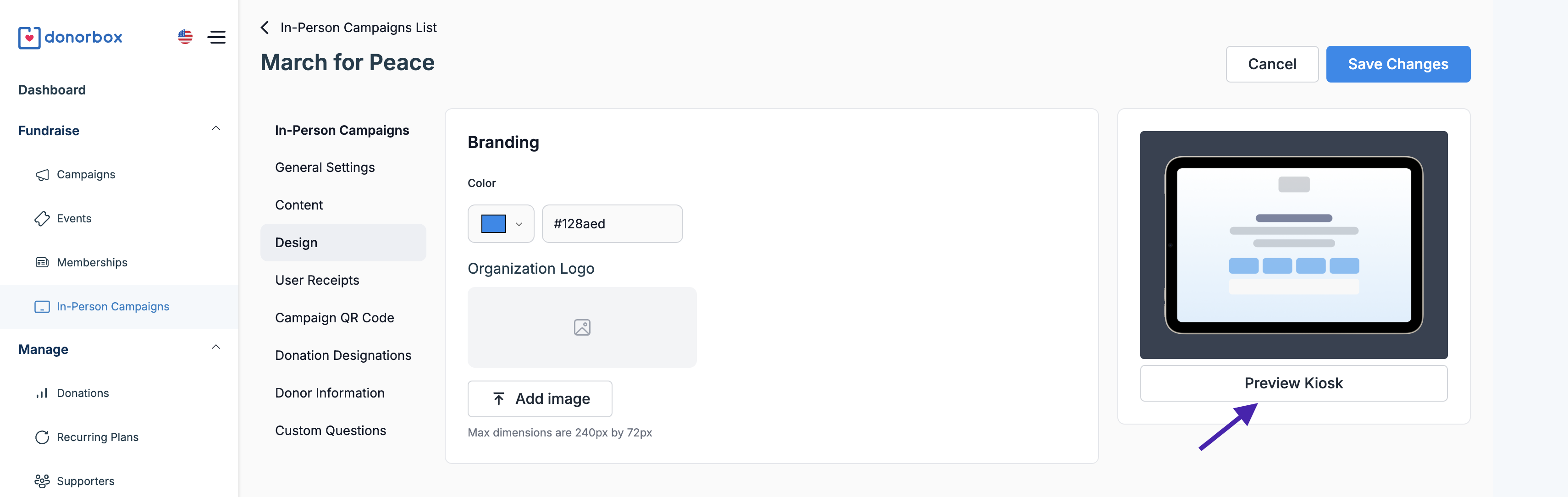1568x497 pixels.
Task: Open Campaigns megaphone icon in sidebar
Action: pos(42,175)
